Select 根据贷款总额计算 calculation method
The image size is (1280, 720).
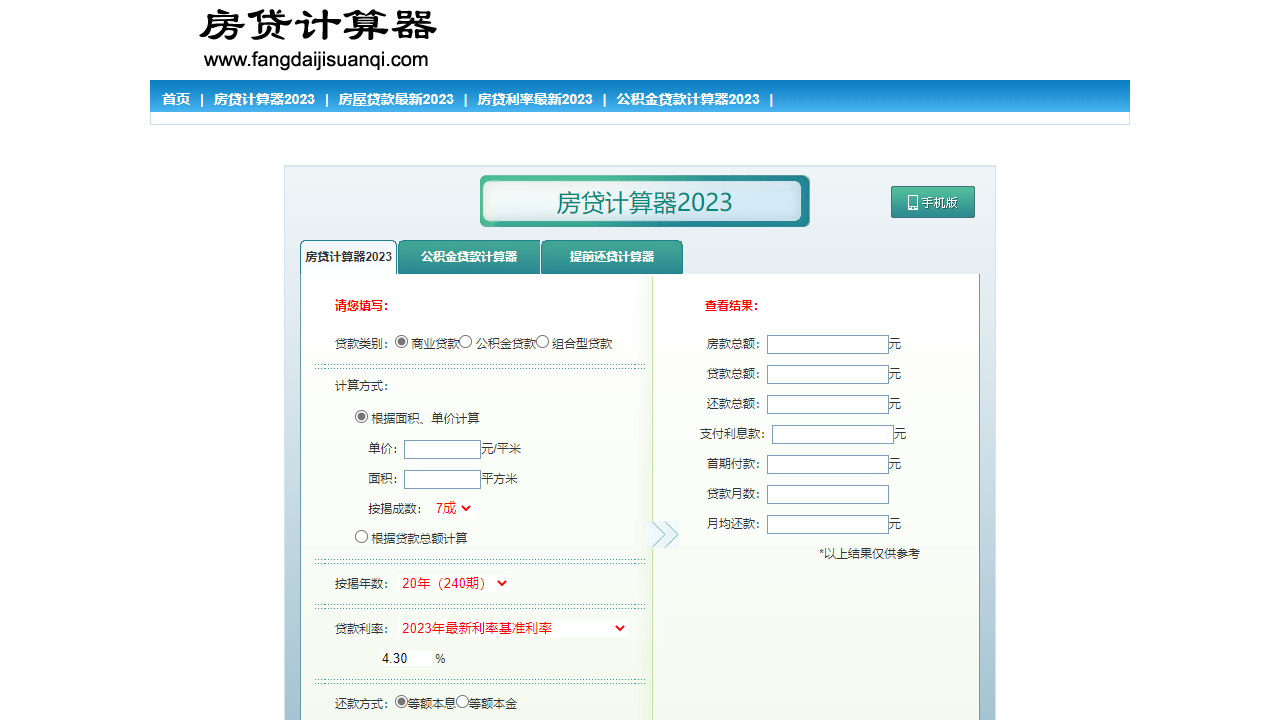361,536
